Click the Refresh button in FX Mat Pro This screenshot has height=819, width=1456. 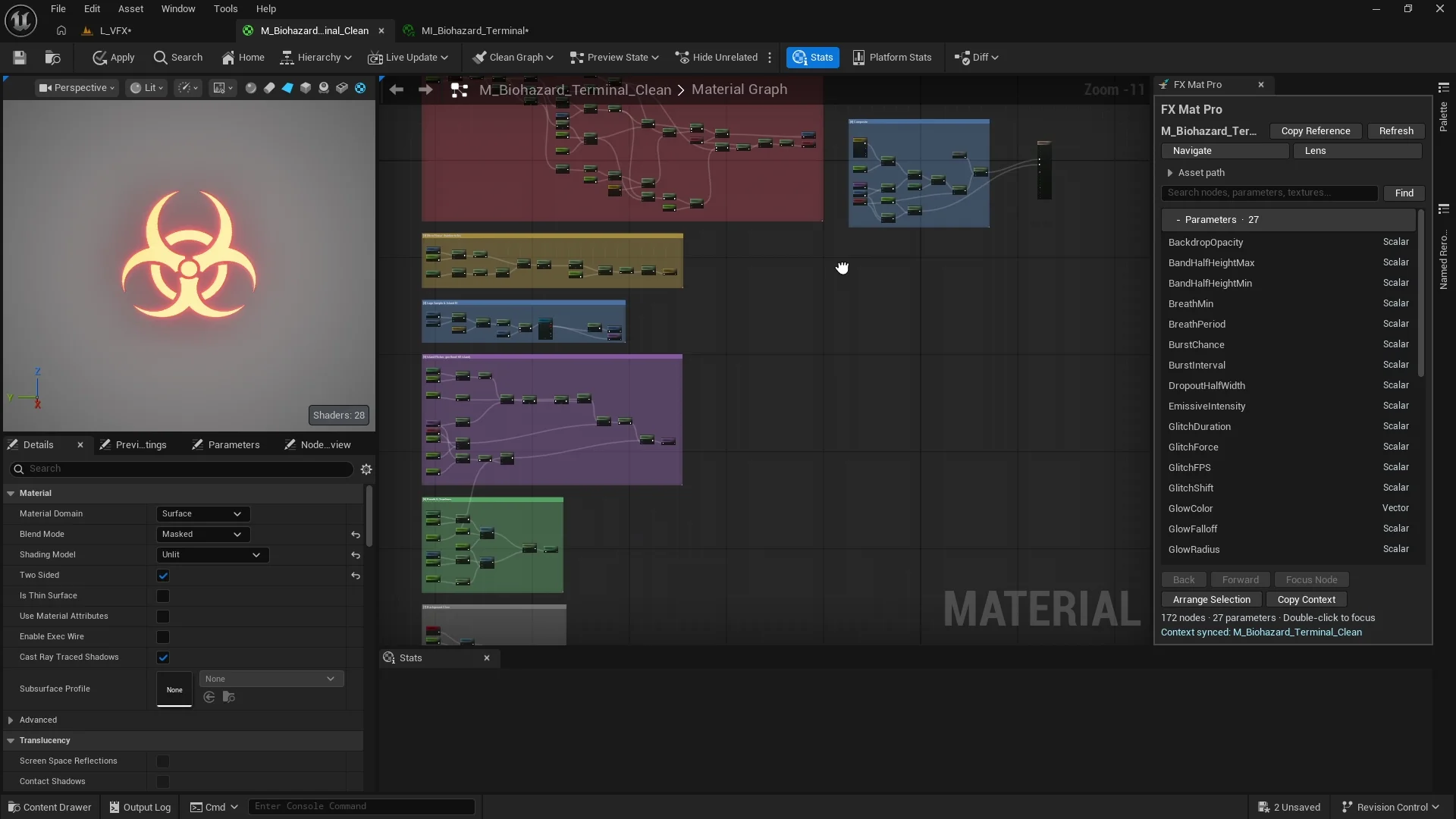1396,131
